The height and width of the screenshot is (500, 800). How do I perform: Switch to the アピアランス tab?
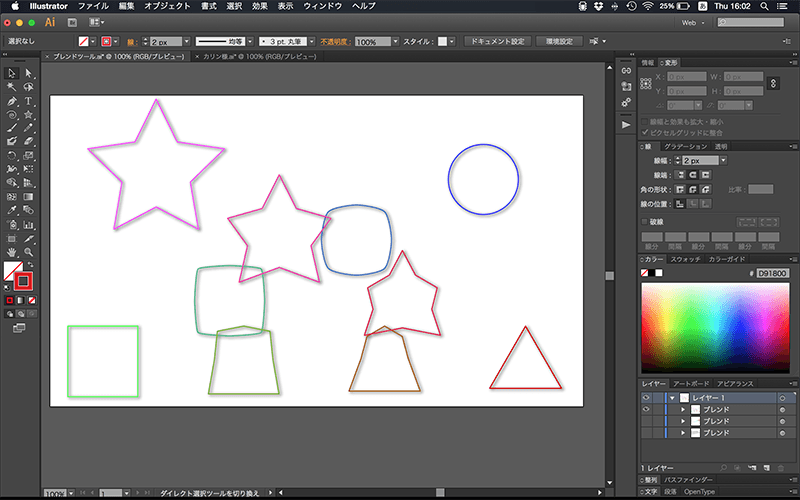[735, 384]
